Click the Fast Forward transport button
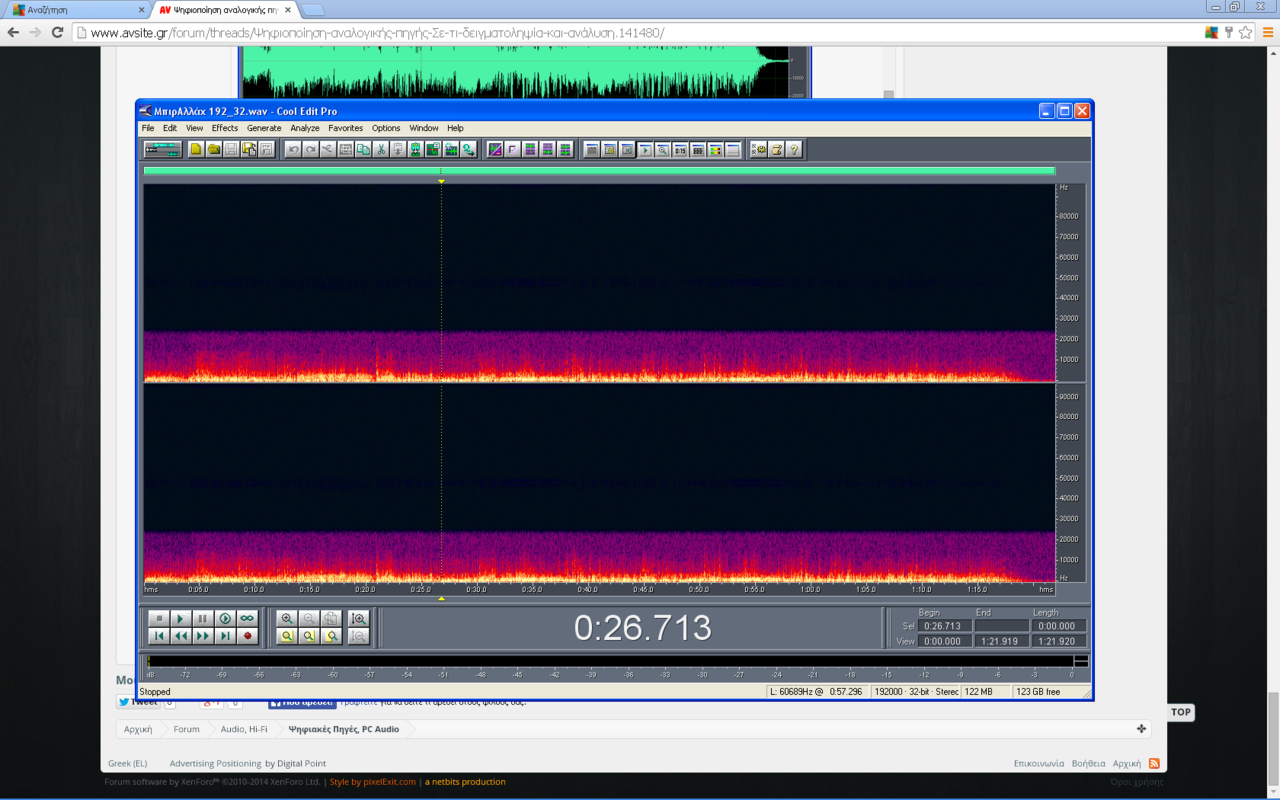 (203, 636)
